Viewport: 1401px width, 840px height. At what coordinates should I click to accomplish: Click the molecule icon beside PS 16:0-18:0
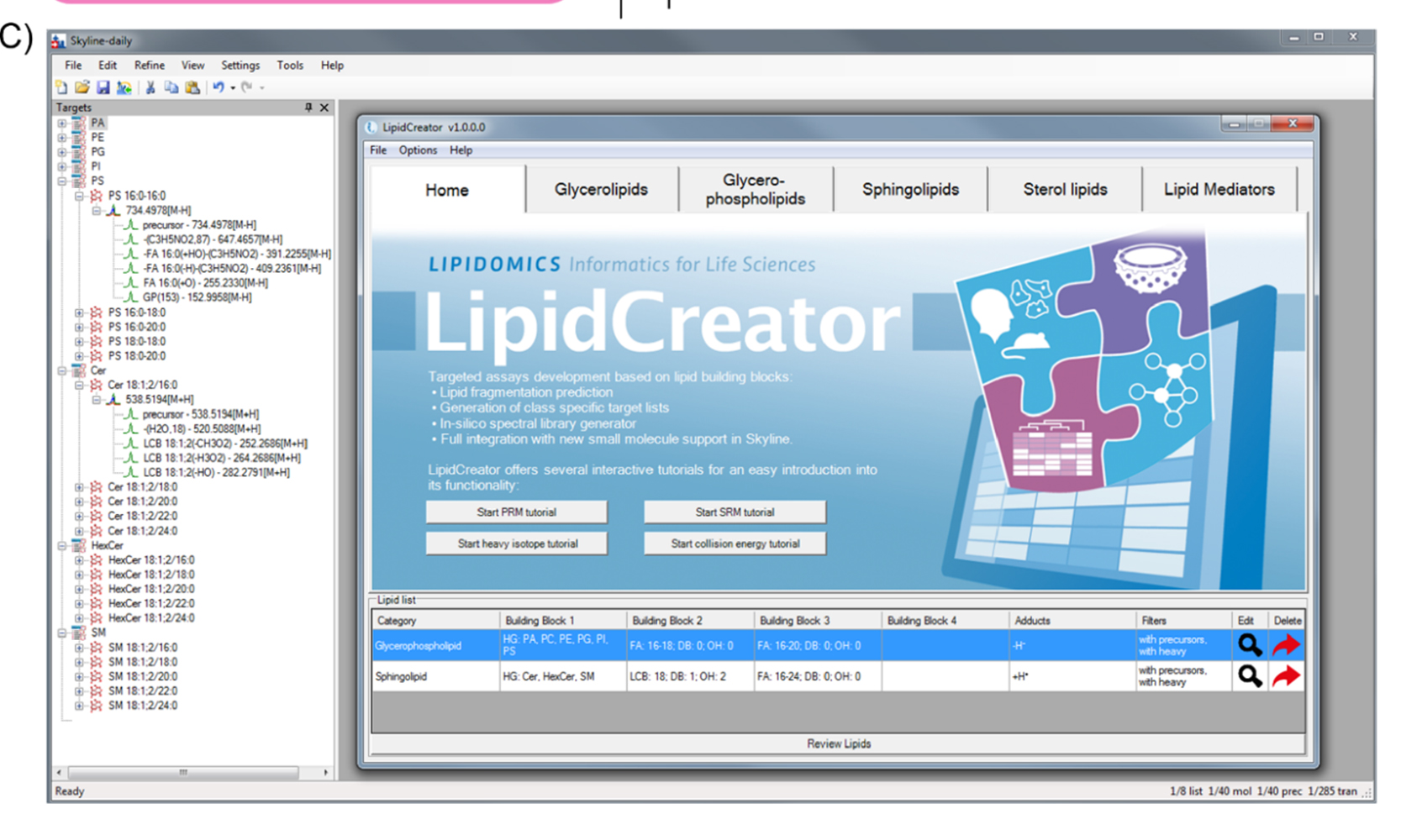tap(97, 312)
